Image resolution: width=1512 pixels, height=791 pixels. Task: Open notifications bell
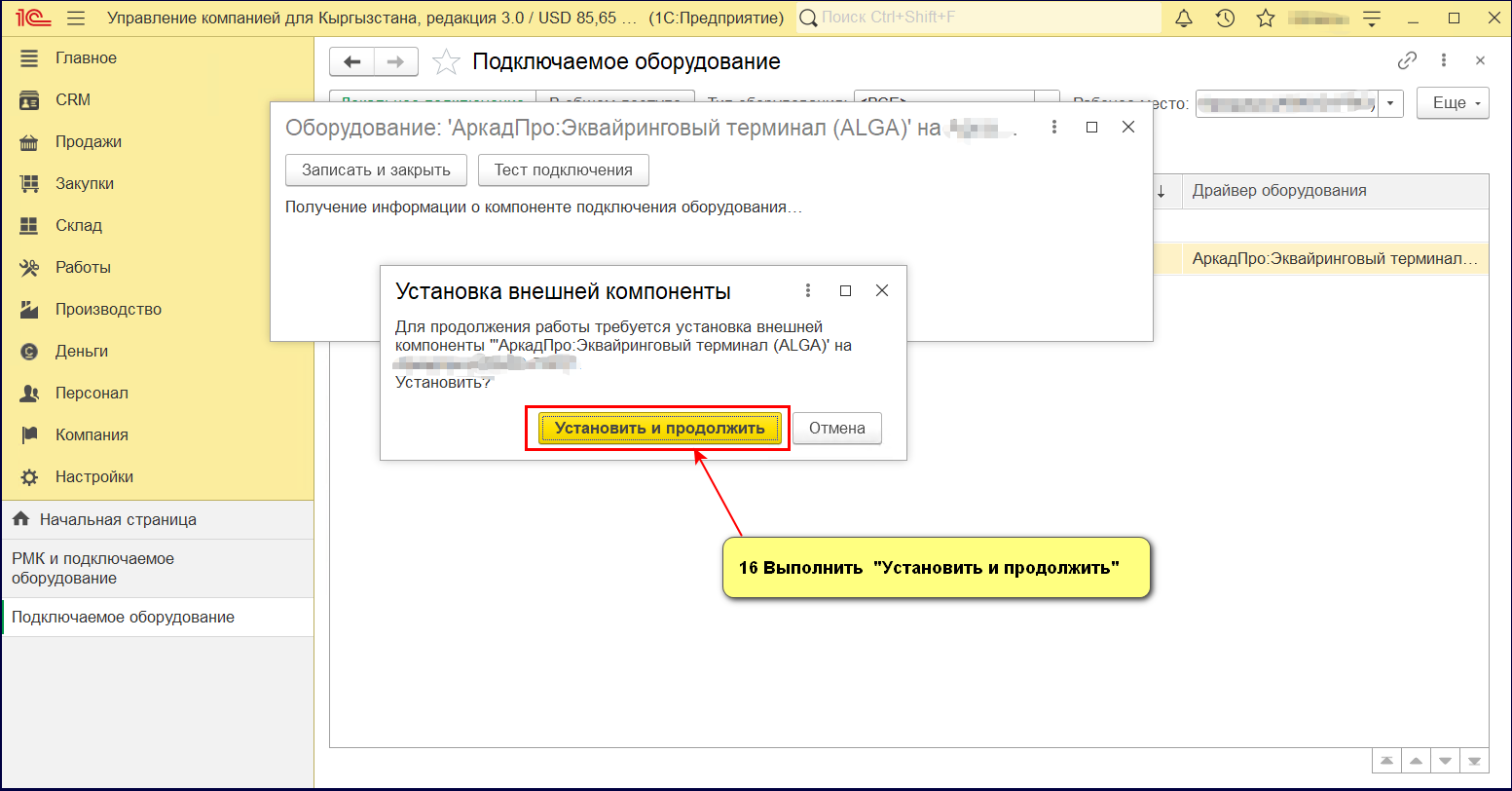(x=1184, y=19)
